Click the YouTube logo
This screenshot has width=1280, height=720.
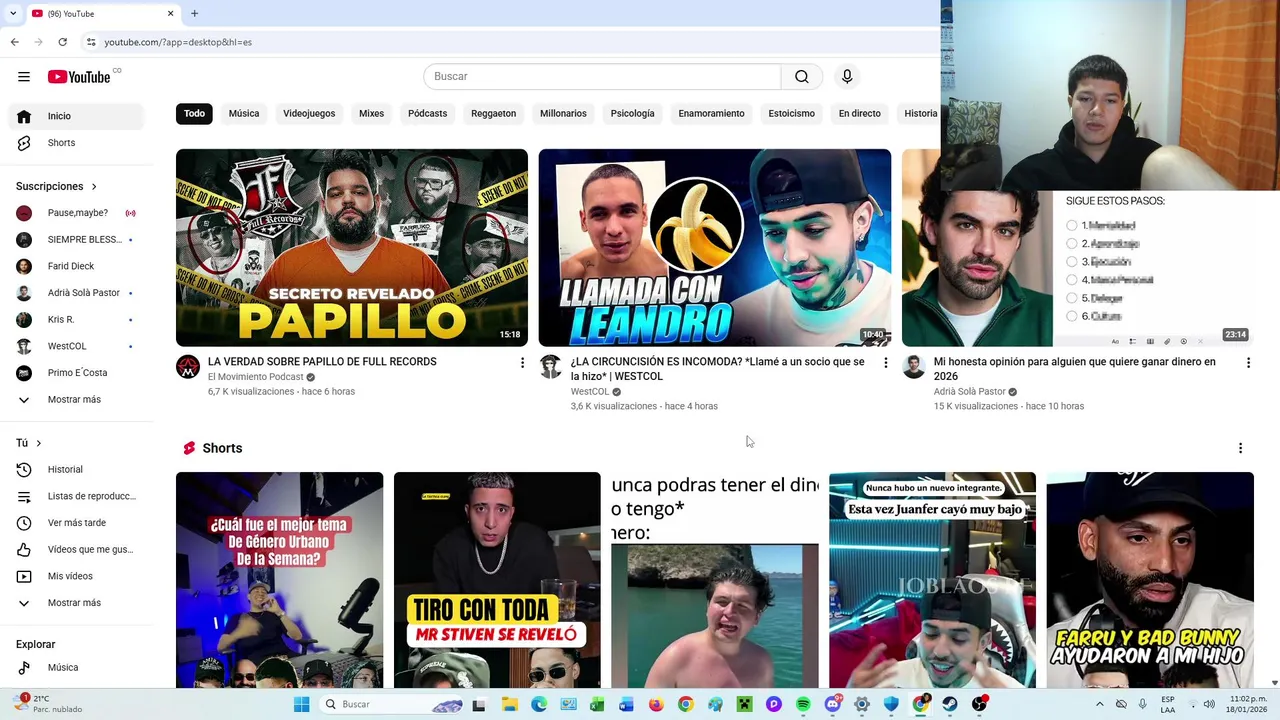pyautogui.click(x=79, y=77)
